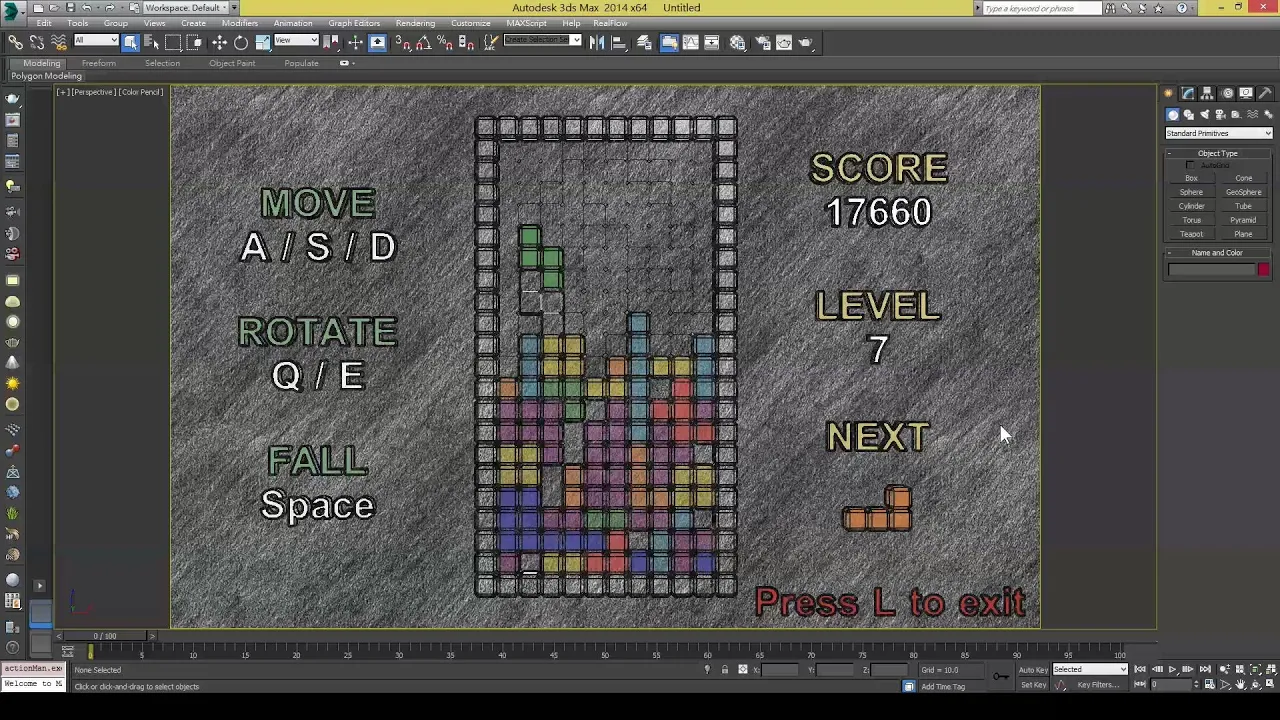This screenshot has height=720, width=1280.
Task: Click the Play Animation button
Action: [1172, 669]
